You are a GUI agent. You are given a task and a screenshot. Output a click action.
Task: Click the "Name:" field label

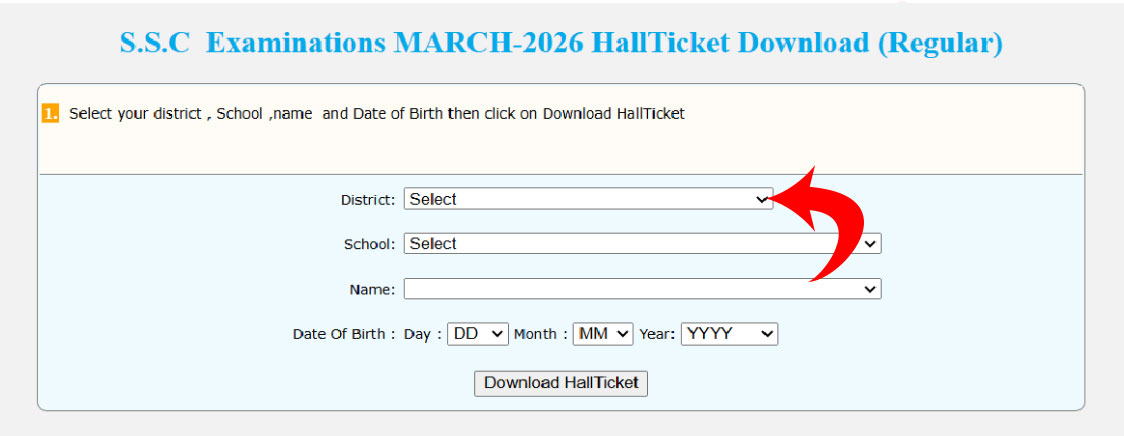pyautogui.click(x=372, y=290)
